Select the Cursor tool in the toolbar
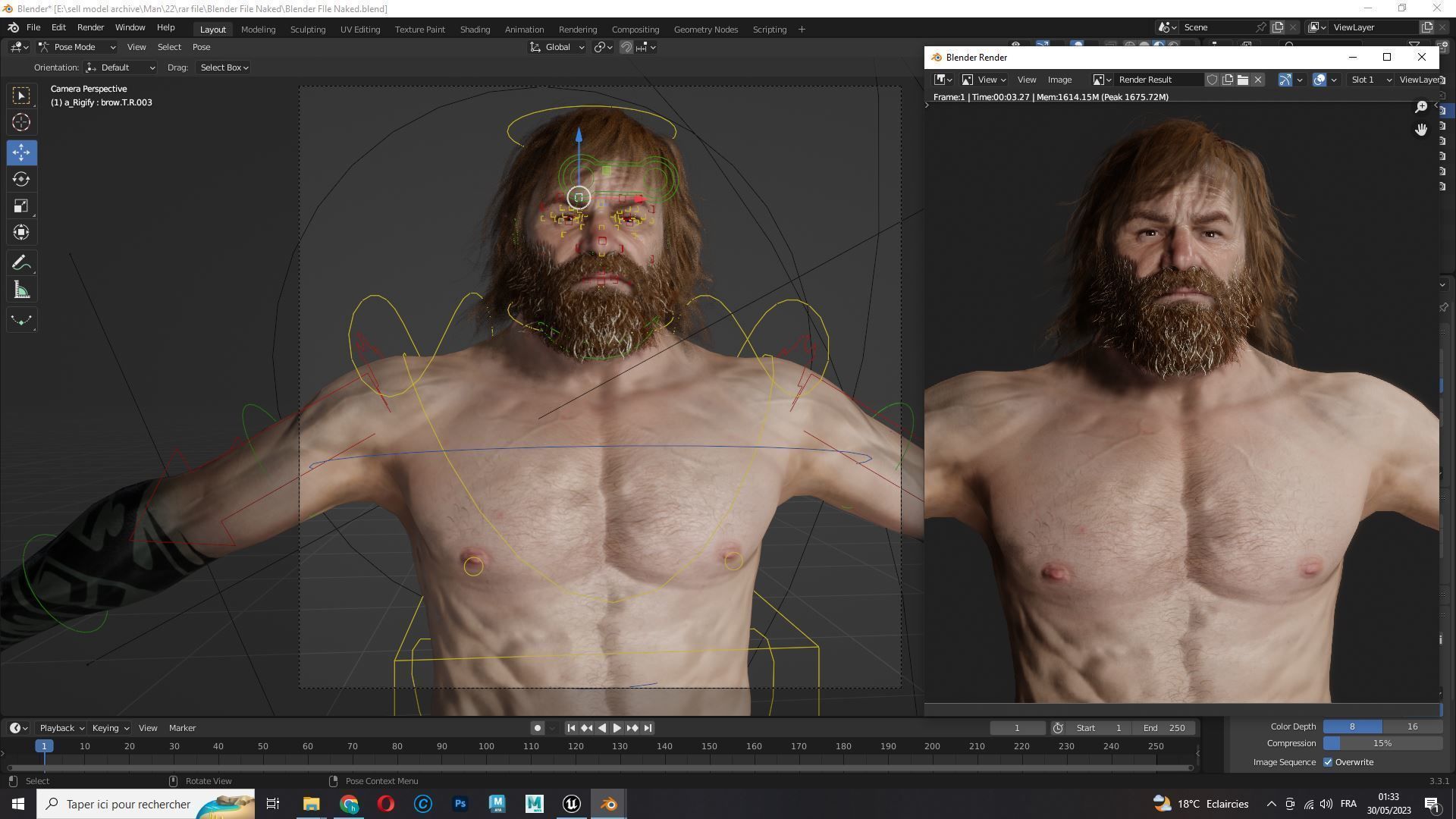The width and height of the screenshot is (1456, 819). tap(21, 122)
